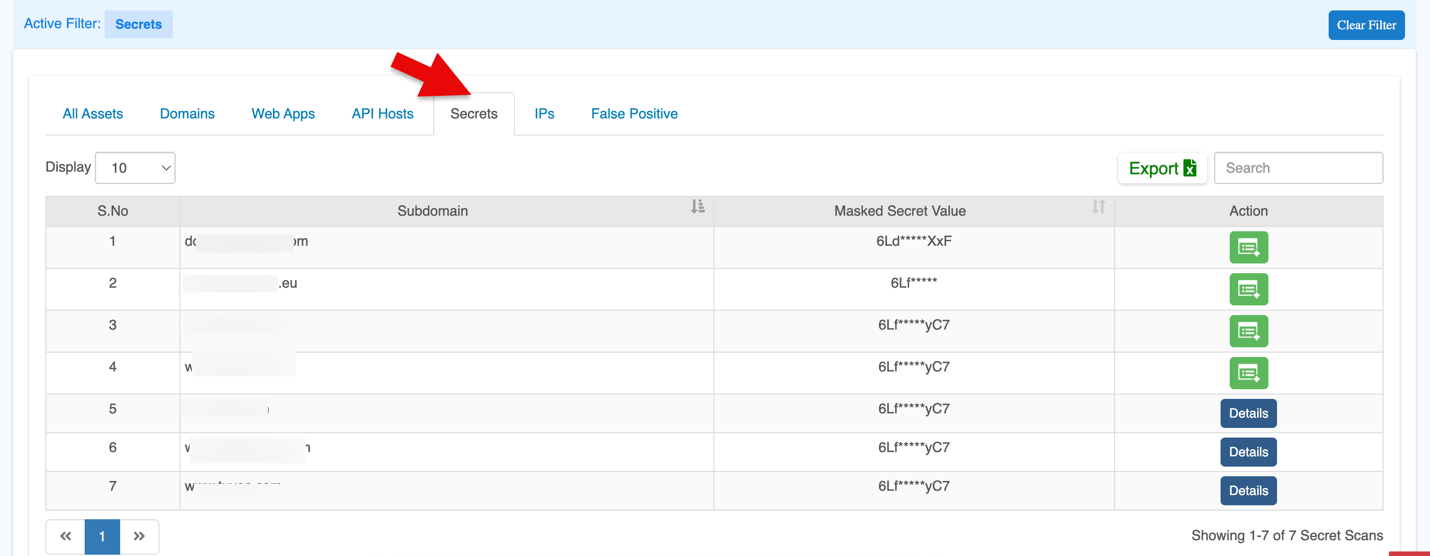The height and width of the screenshot is (556, 1430).
Task: Open the IPs tab
Action: coord(544,114)
